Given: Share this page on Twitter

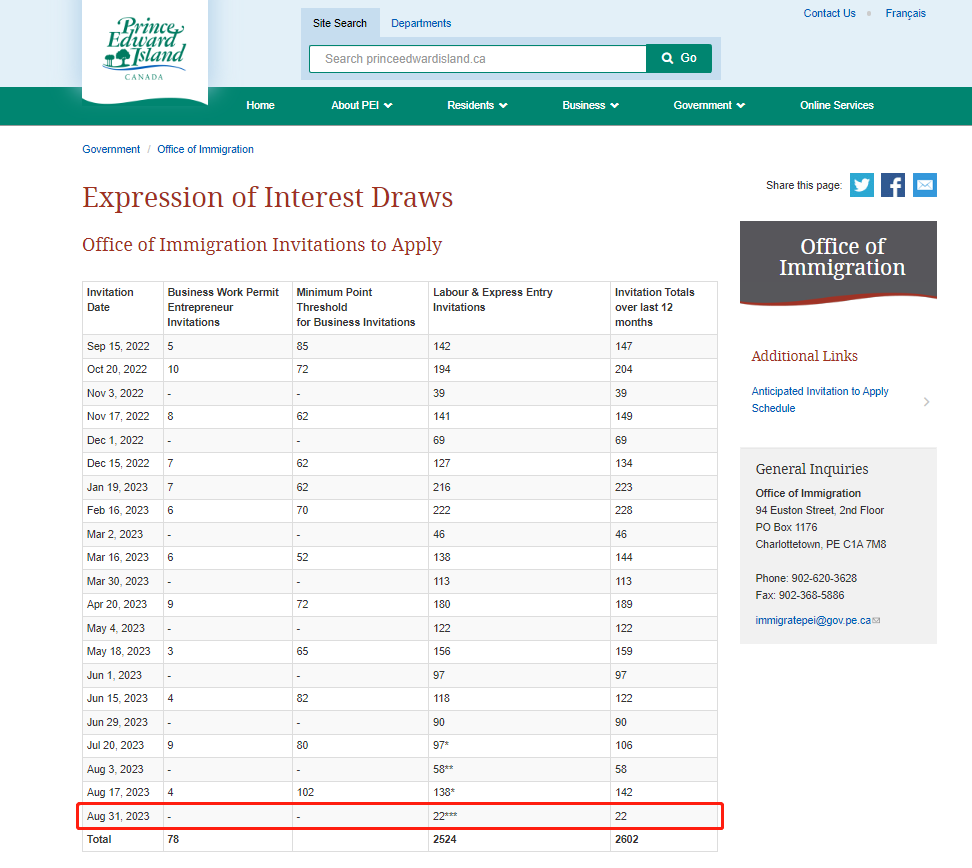Looking at the screenshot, I should (x=861, y=185).
